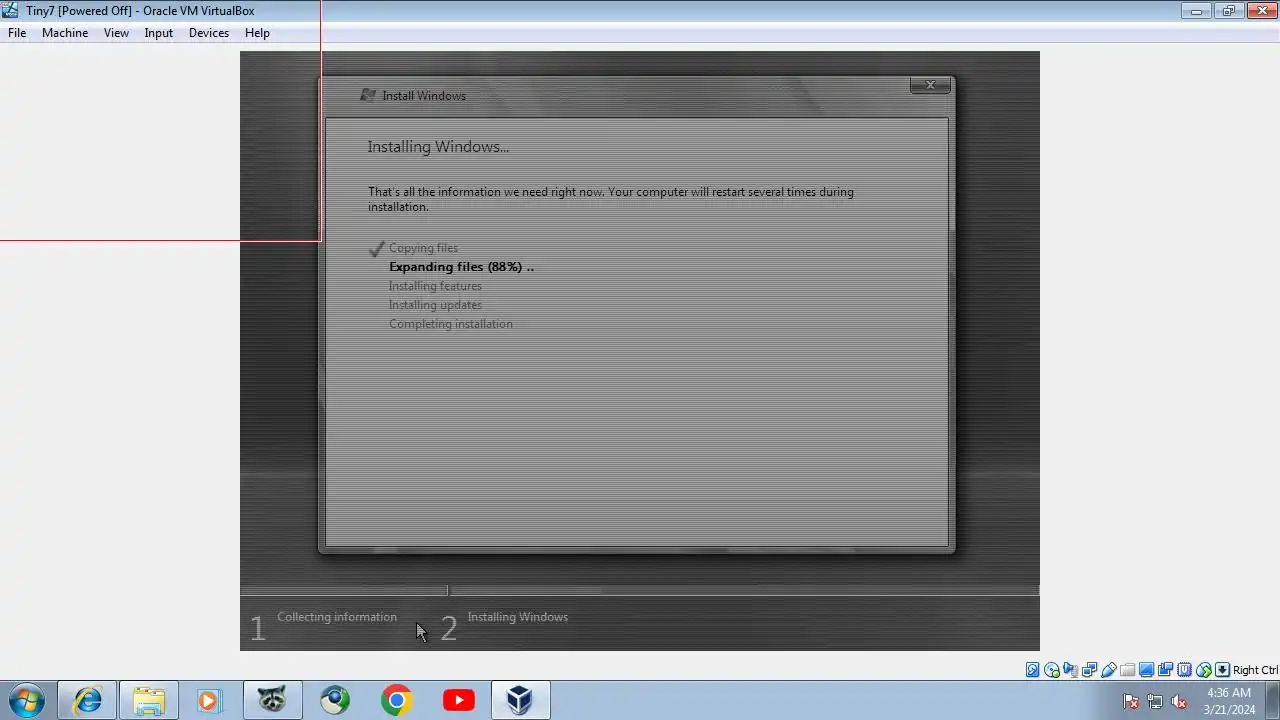The width and height of the screenshot is (1280, 720).
Task: Click the 'Installing Windows' stage 2 label
Action: click(518, 617)
